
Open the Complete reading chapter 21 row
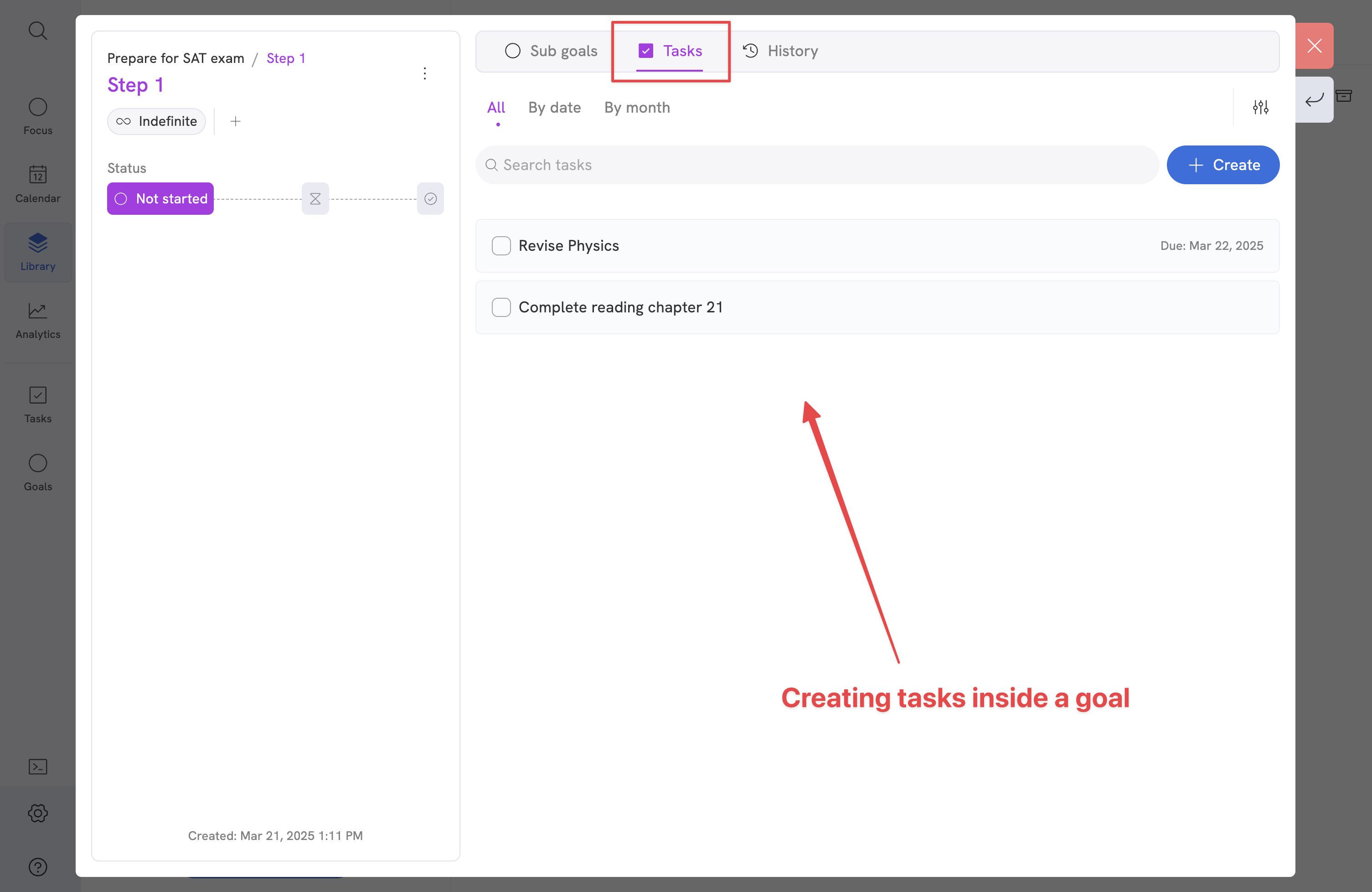coord(877,307)
